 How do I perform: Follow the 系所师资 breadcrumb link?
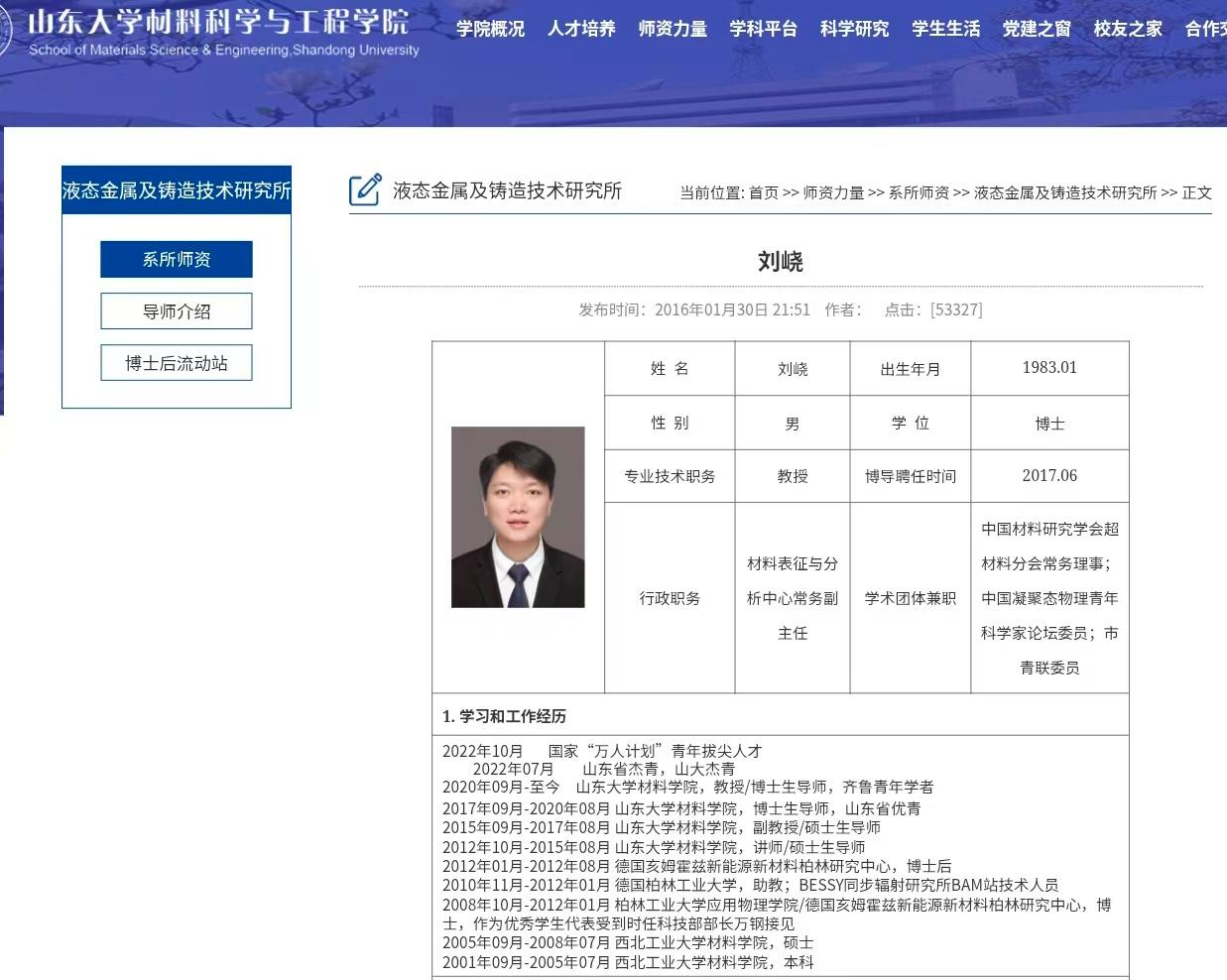pyautogui.click(x=919, y=192)
